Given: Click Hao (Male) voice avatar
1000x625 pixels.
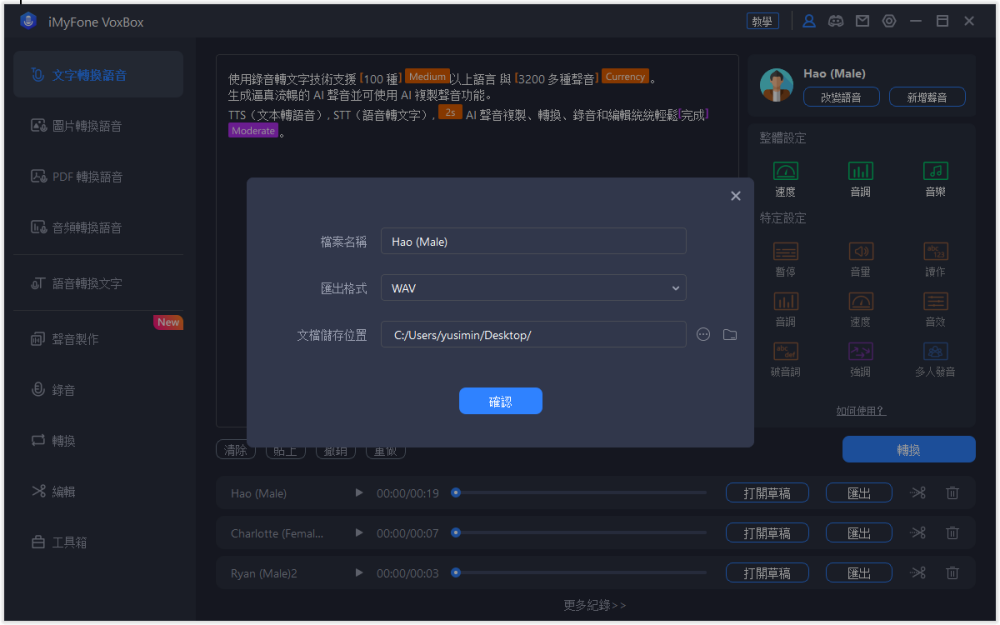Looking at the screenshot, I should tap(776, 85).
